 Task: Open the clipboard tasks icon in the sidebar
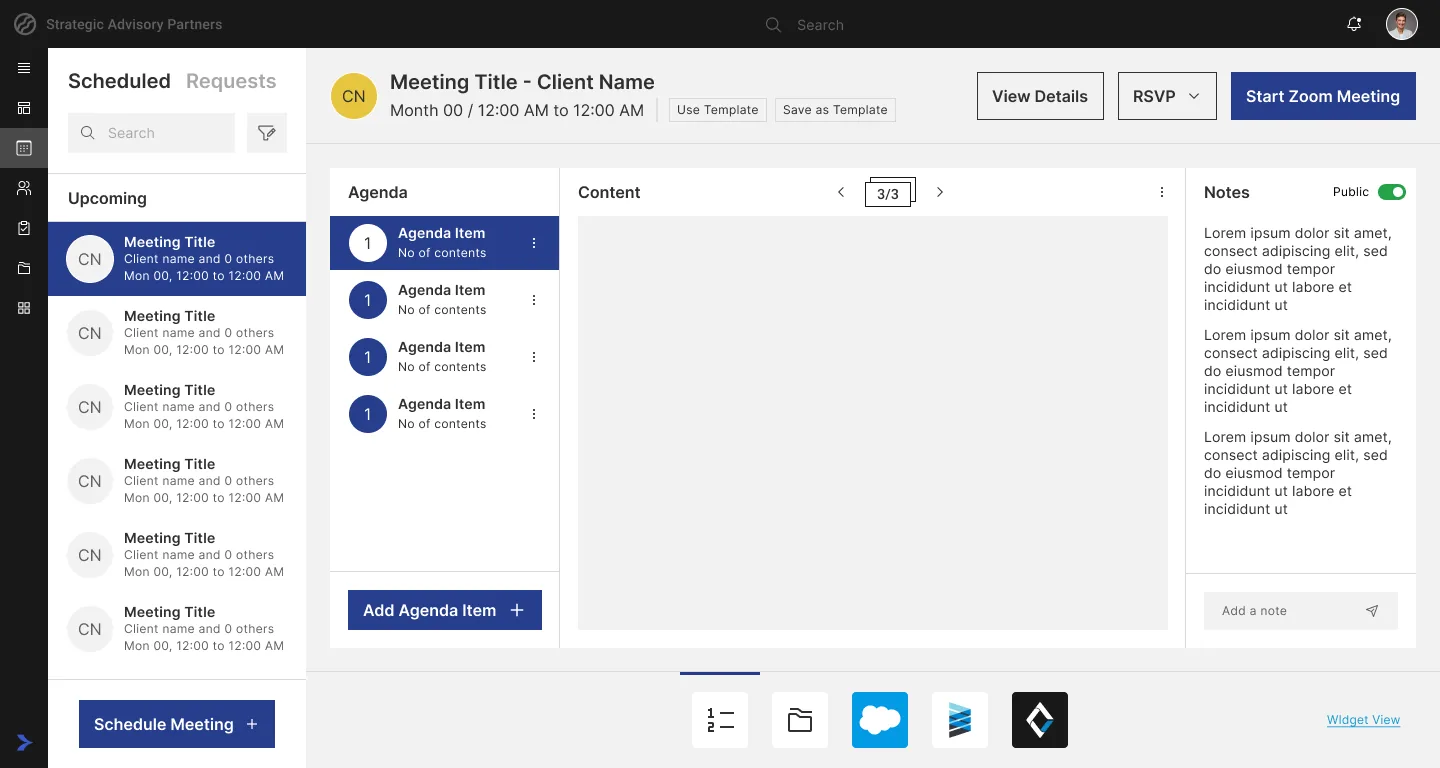pyautogui.click(x=24, y=228)
